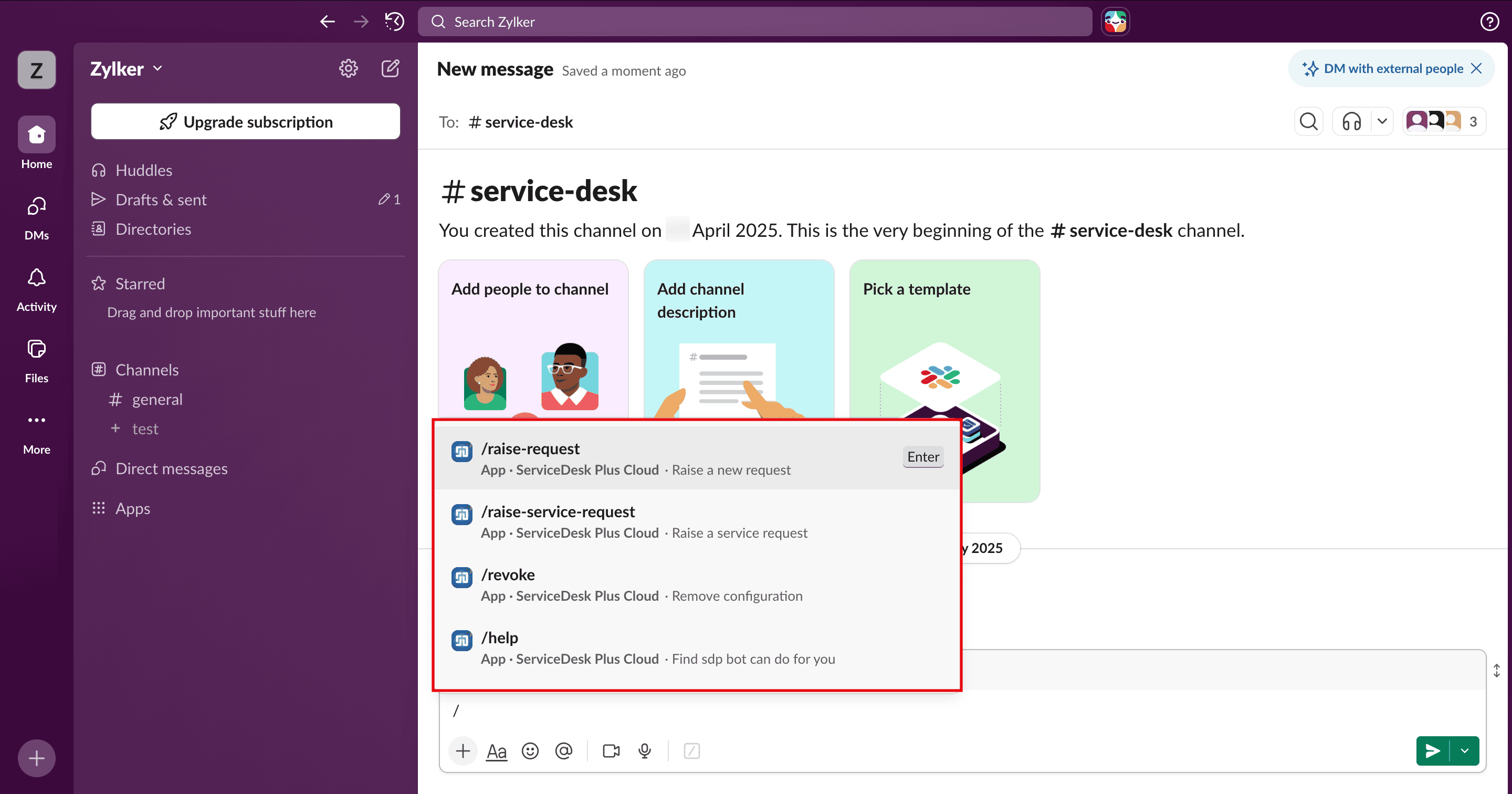Select the /raise-service-request command

point(697,521)
